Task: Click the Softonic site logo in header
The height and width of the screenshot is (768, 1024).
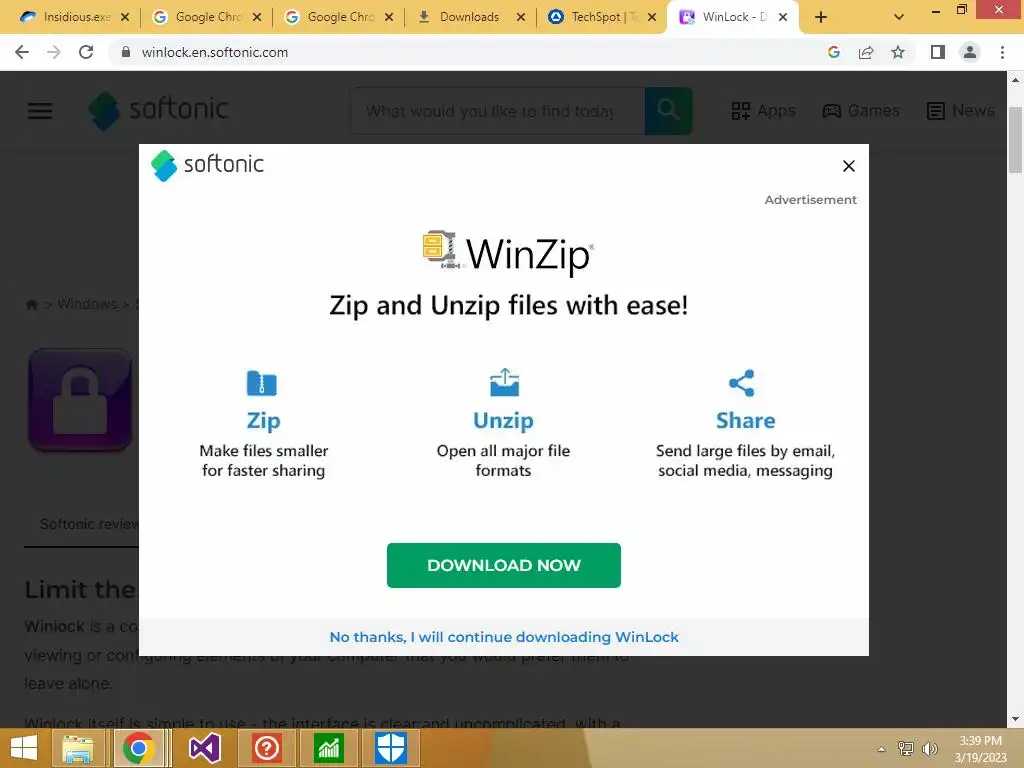Action: (159, 110)
